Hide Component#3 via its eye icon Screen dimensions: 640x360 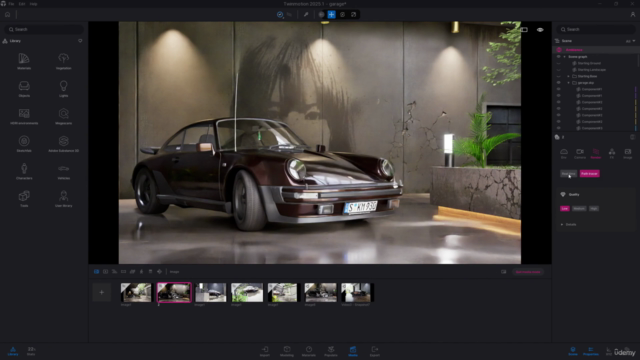point(558,128)
